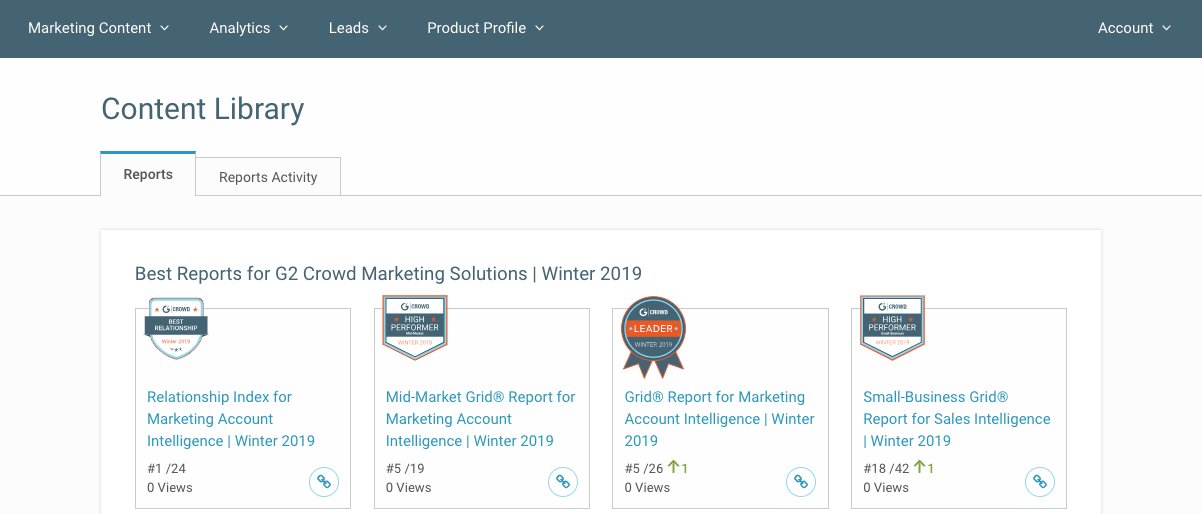Click Best Reports for G2 Crowd Marketing Solutions heading
The image size is (1202, 514).
pyautogui.click(x=388, y=273)
